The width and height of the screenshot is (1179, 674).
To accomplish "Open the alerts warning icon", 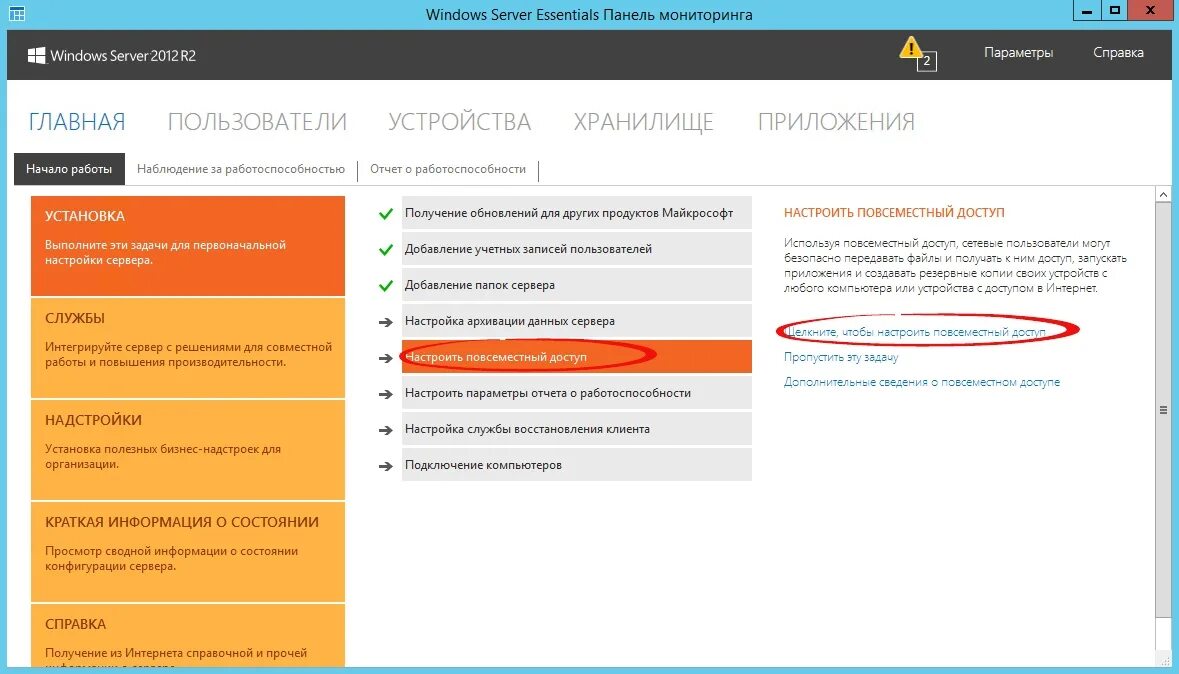I will (x=917, y=53).
